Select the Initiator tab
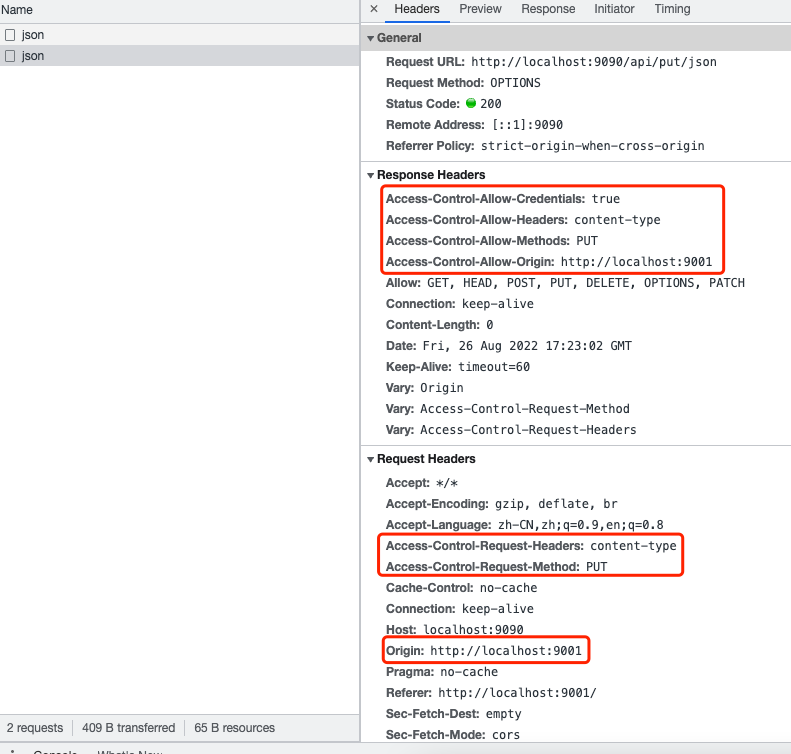The width and height of the screenshot is (791, 754). pyautogui.click(x=614, y=9)
